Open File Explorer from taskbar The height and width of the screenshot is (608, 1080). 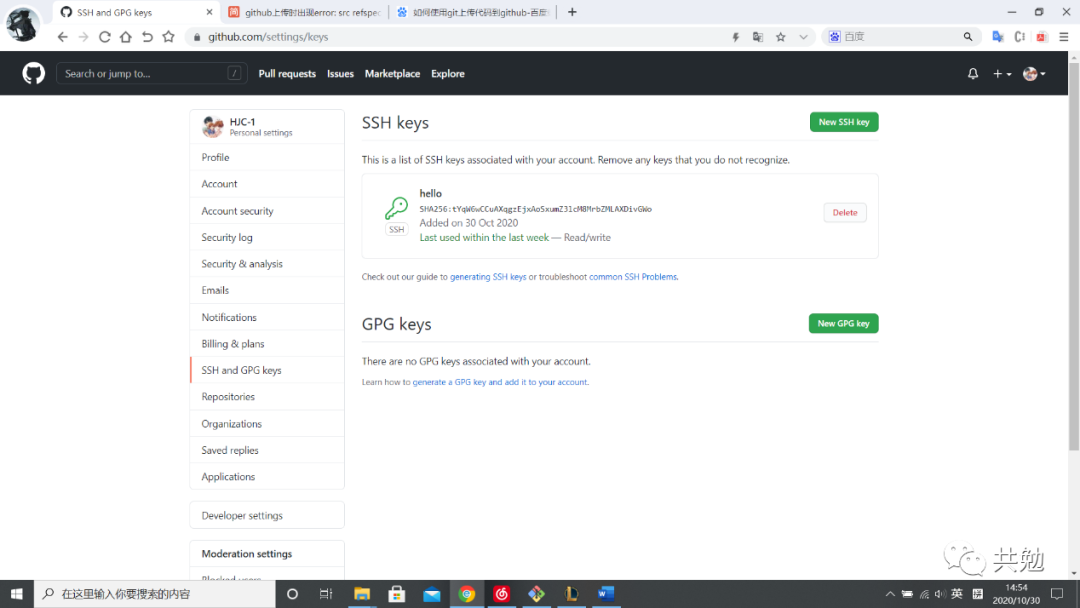click(x=362, y=594)
